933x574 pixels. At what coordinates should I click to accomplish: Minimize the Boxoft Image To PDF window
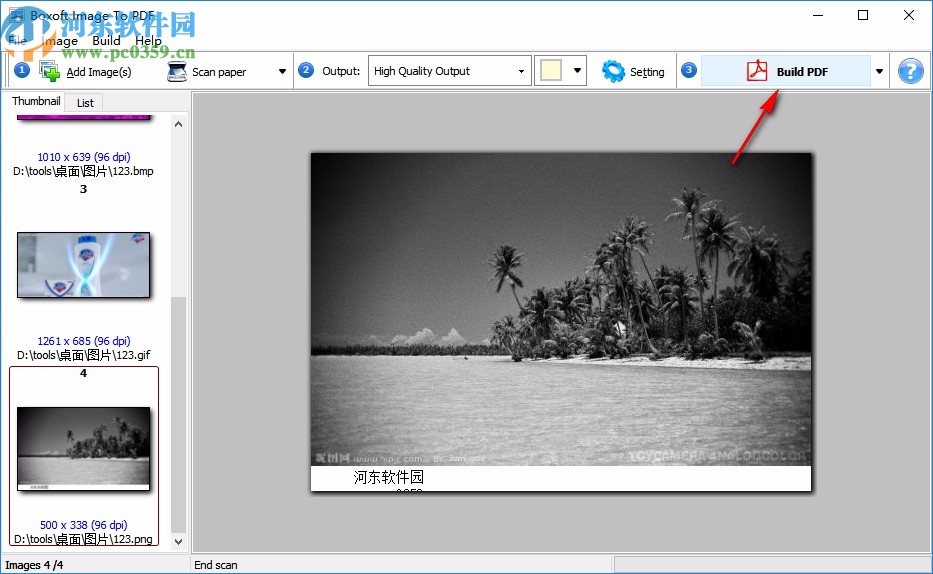tap(818, 15)
